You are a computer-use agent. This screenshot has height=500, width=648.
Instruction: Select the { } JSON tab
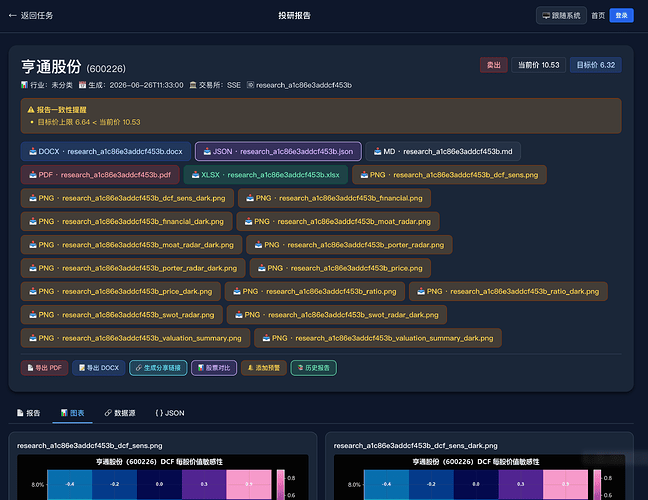pyautogui.click(x=170, y=413)
